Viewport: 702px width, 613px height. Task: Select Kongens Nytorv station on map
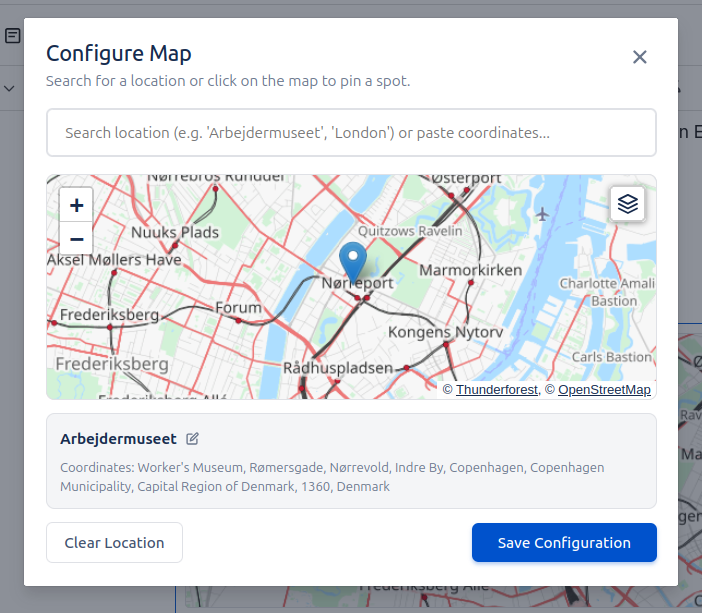(x=444, y=331)
